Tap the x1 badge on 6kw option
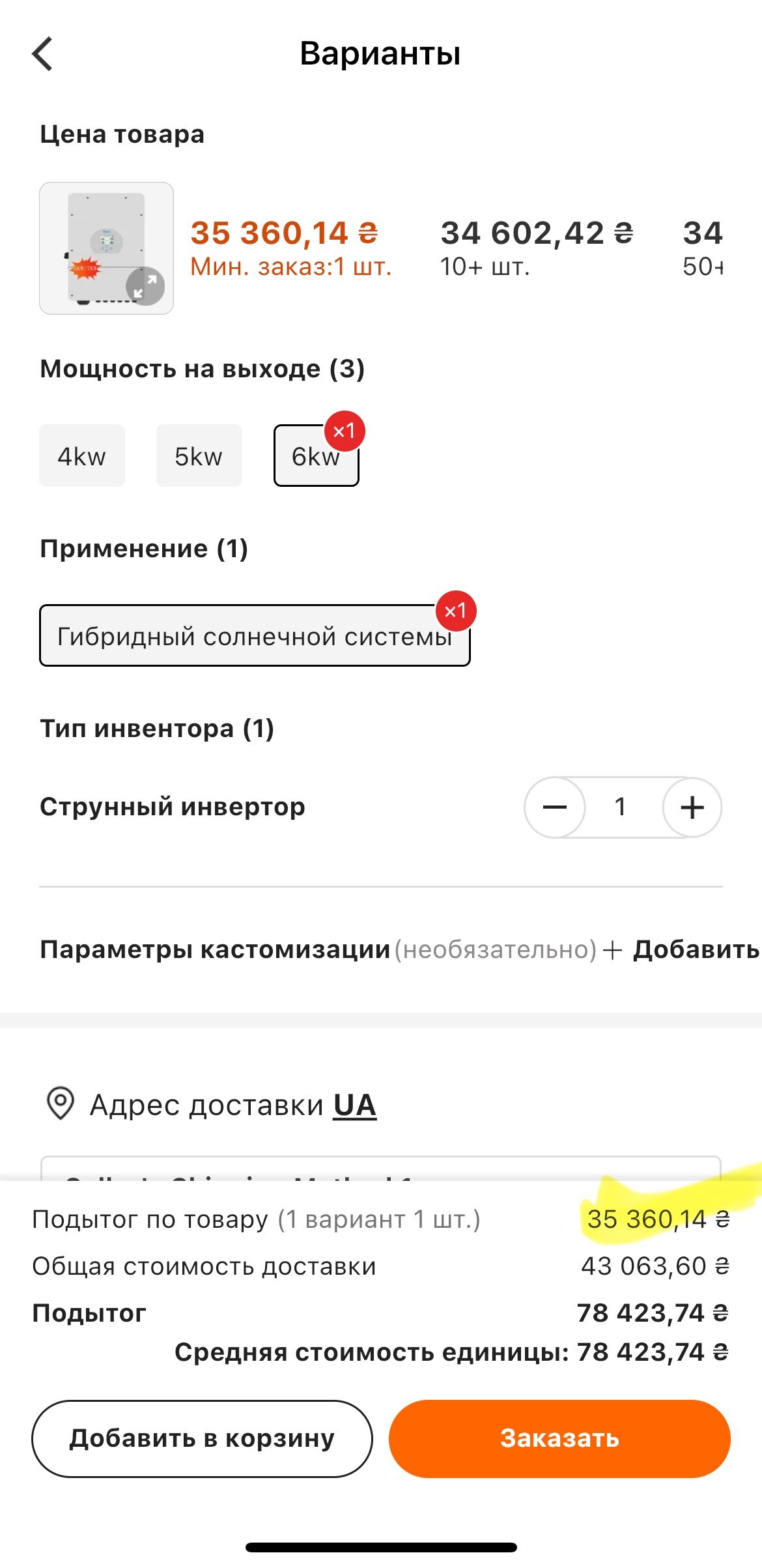 click(x=344, y=431)
